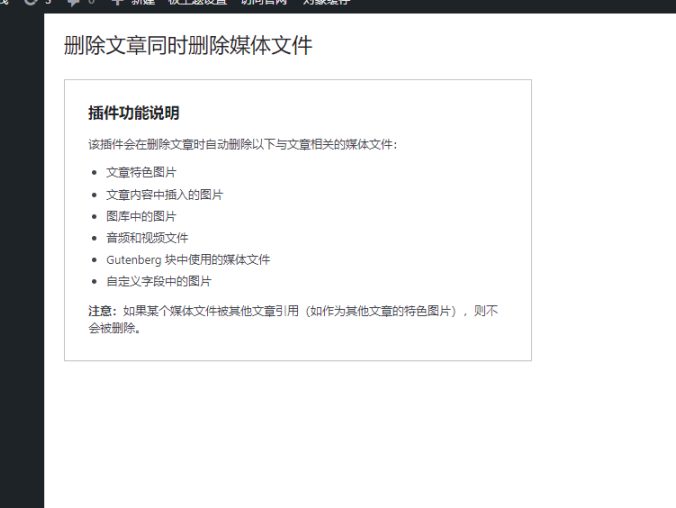Click the intro sentence starting with 该插件会在删除文章时
676x508 pixels.
coord(242,145)
